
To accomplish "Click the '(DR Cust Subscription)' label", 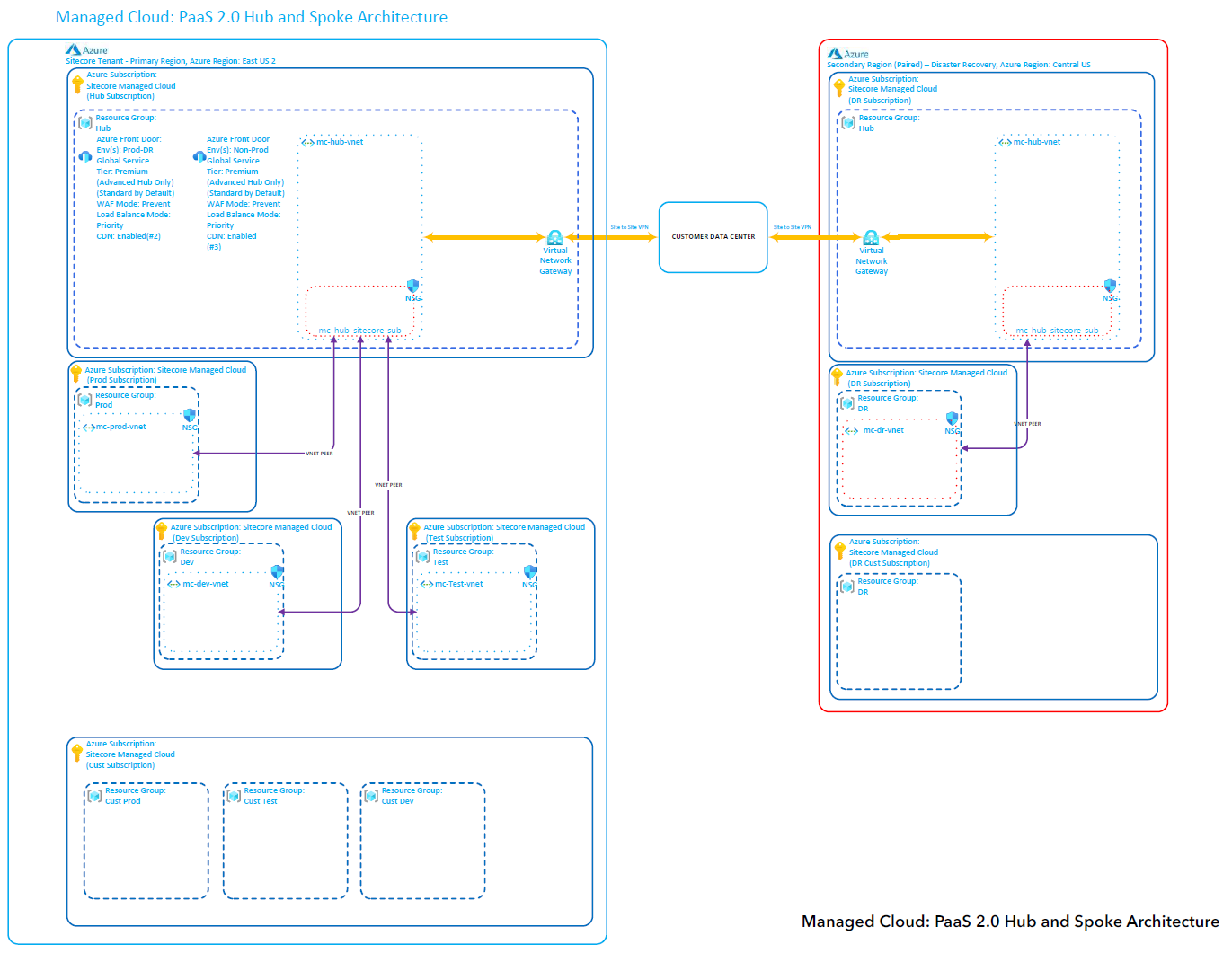I will point(890,563).
